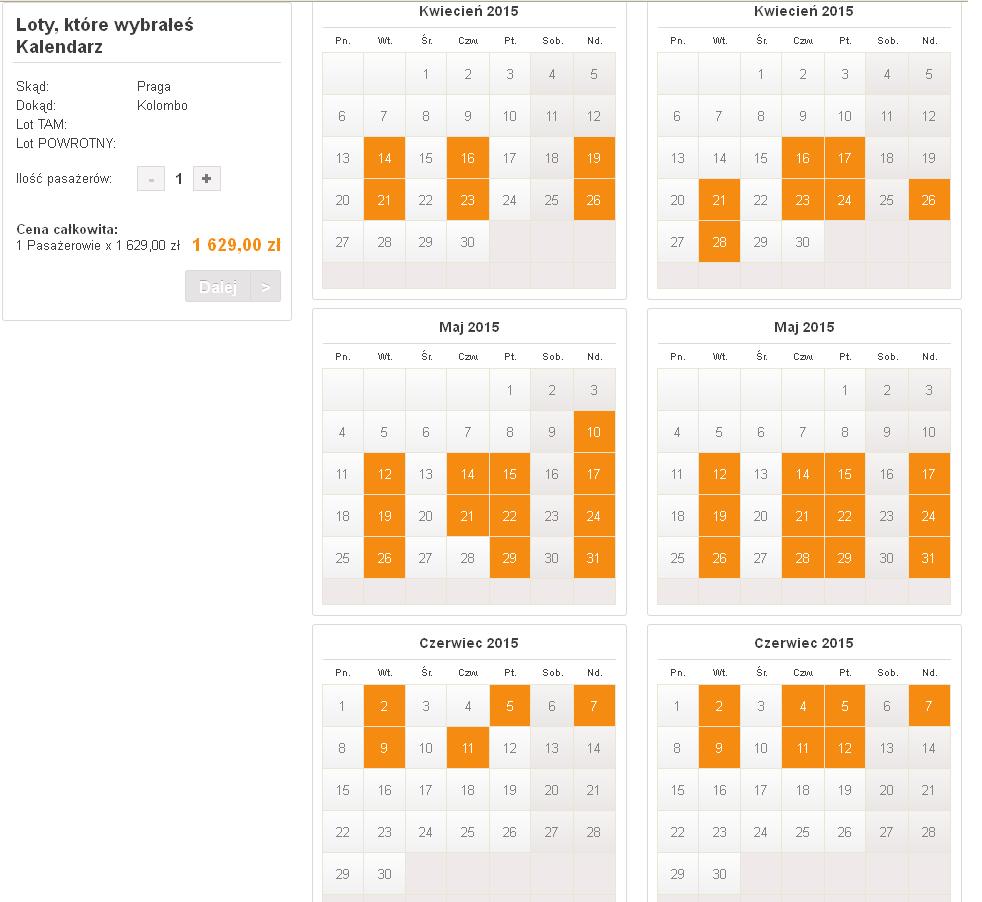Select June 9 in right Czerwiec calendar
Screen dimensions: 982x902
pyautogui.click(x=720, y=748)
